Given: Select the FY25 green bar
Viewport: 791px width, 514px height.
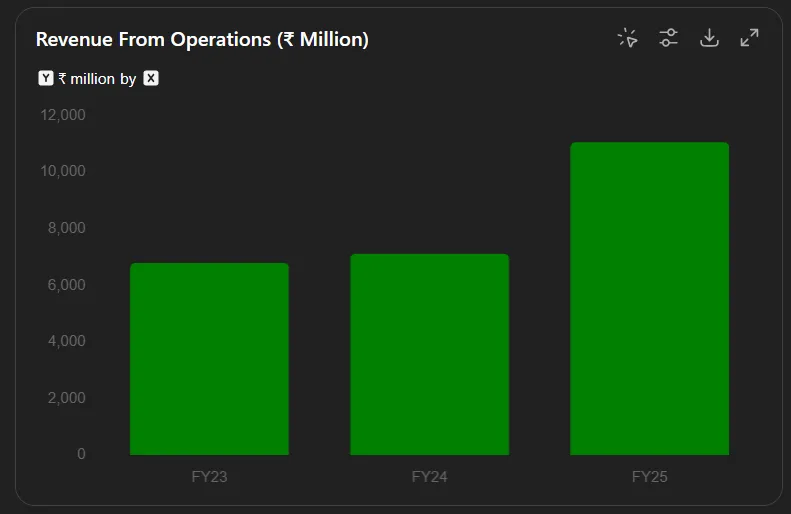Looking at the screenshot, I should [x=649, y=298].
